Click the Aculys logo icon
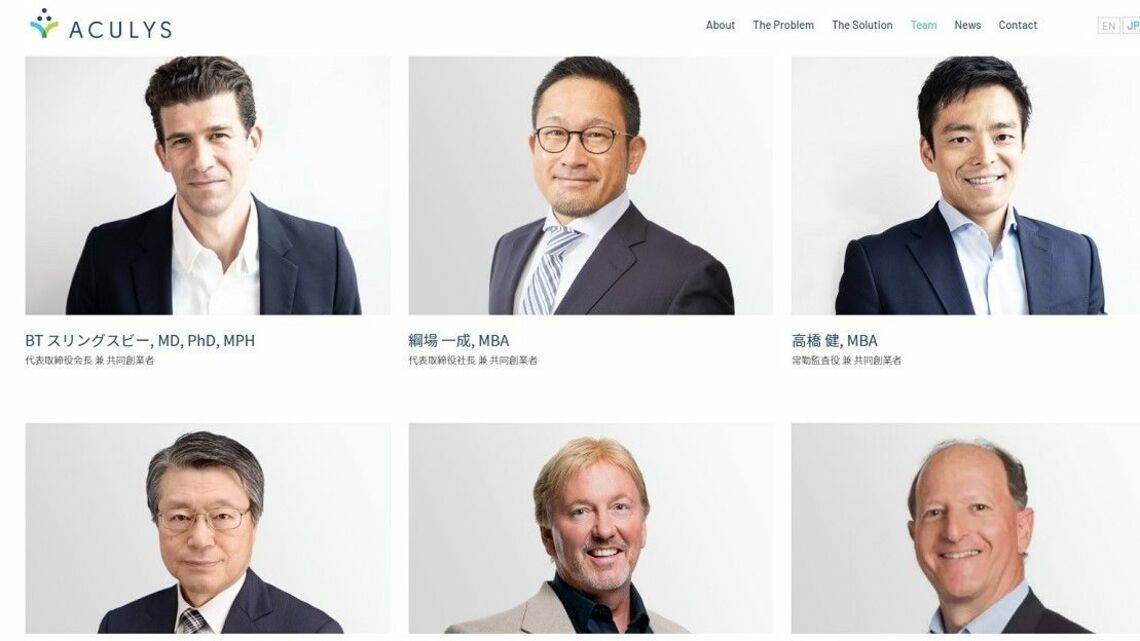The image size is (1140, 641). tap(44, 24)
